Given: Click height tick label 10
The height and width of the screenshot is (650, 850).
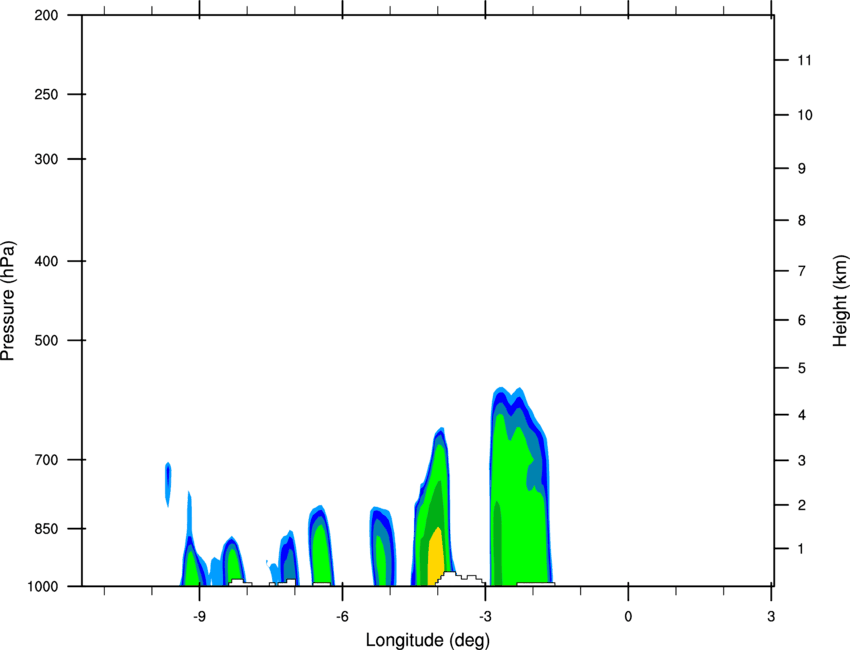Looking at the screenshot, I should 804,115.
